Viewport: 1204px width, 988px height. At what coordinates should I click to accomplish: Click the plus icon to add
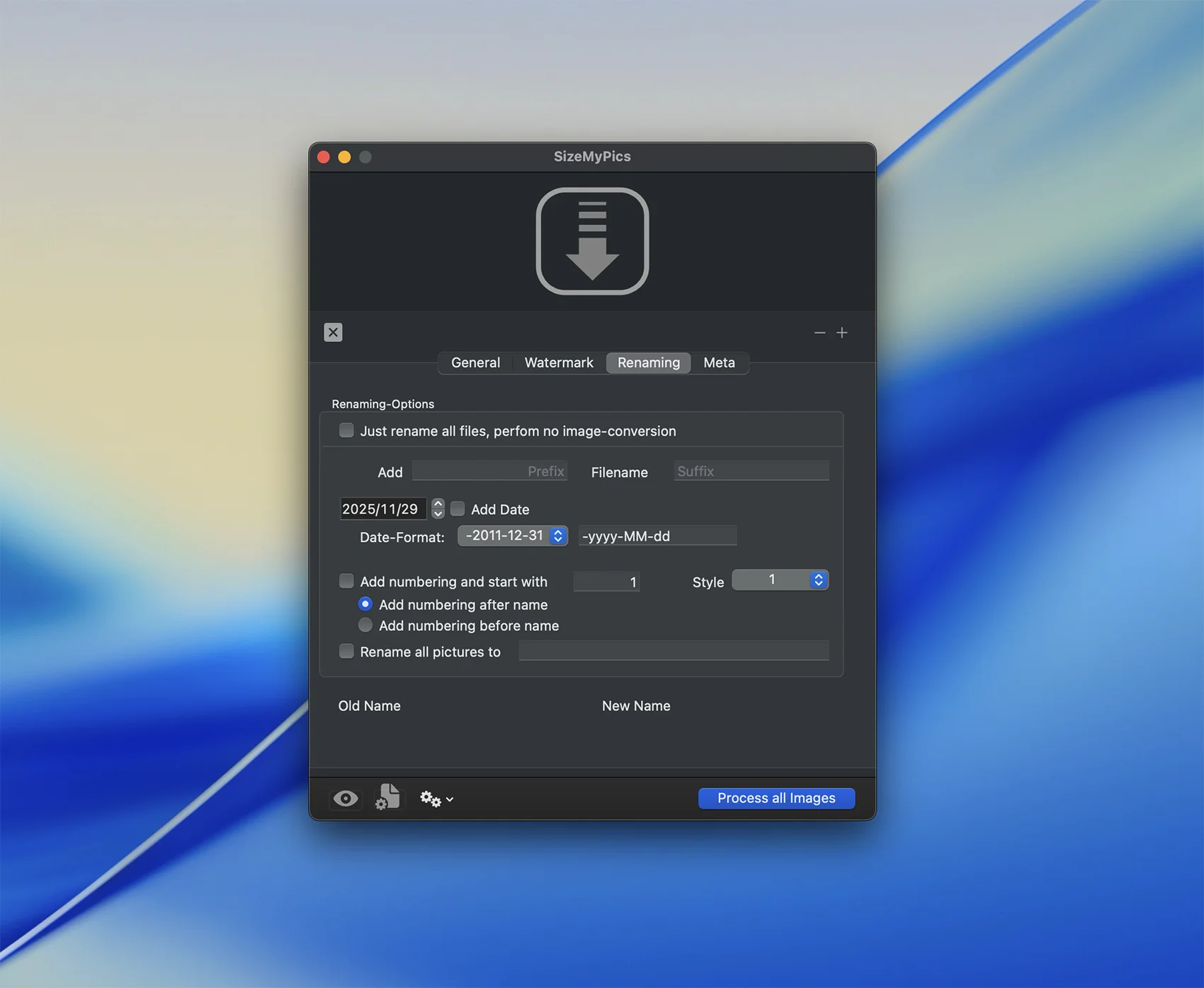click(842, 332)
